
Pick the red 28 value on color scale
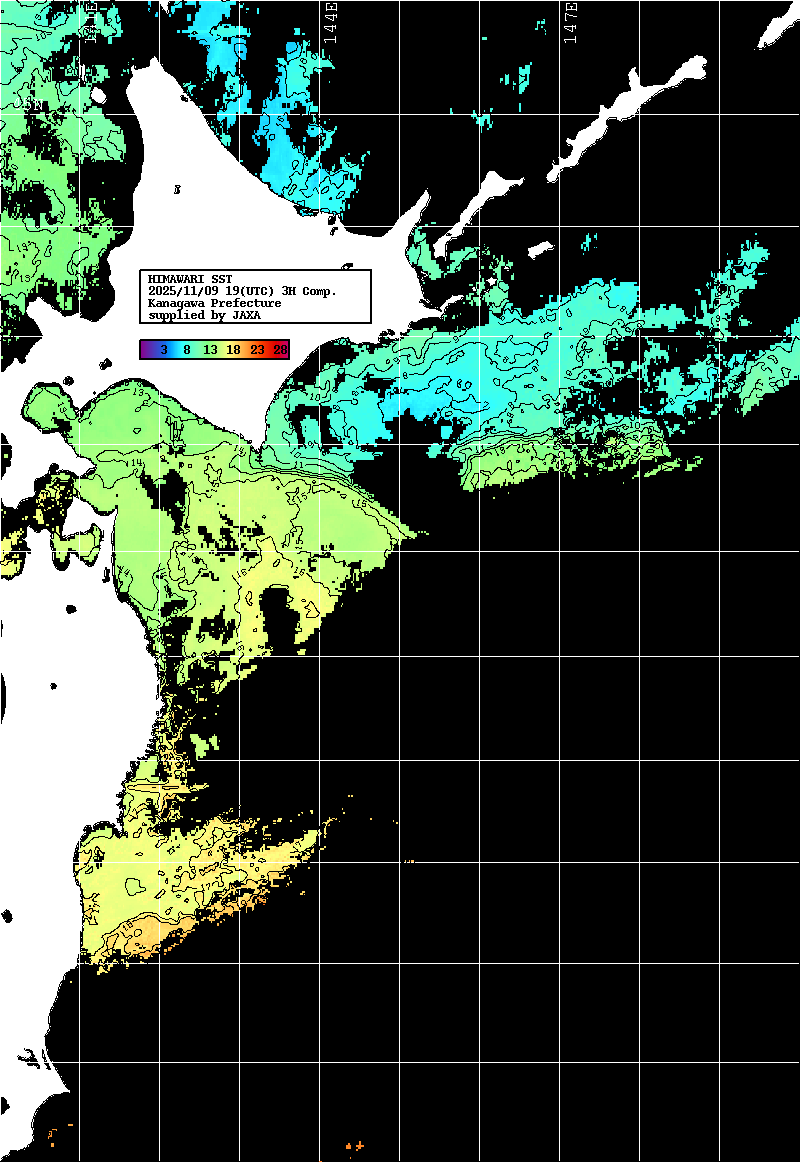279,349
